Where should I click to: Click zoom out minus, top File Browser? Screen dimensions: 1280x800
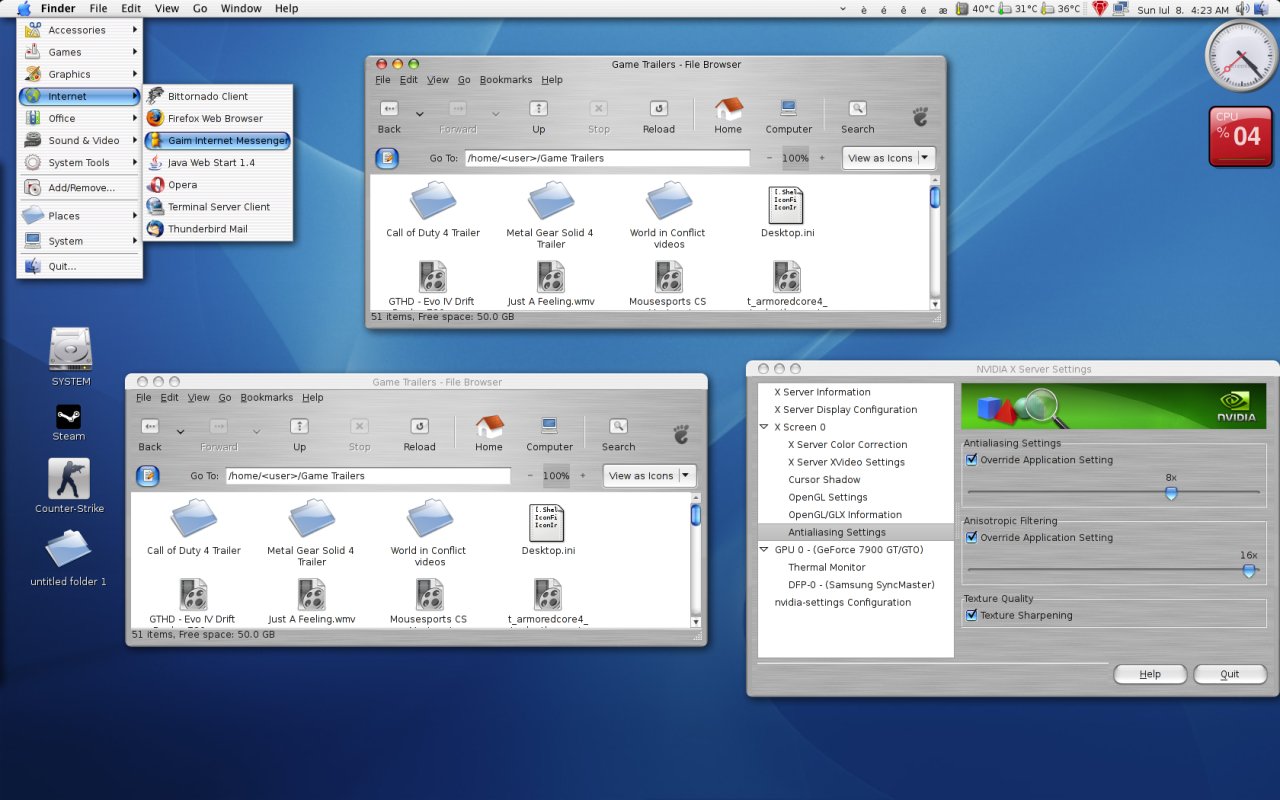coord(769,158)
